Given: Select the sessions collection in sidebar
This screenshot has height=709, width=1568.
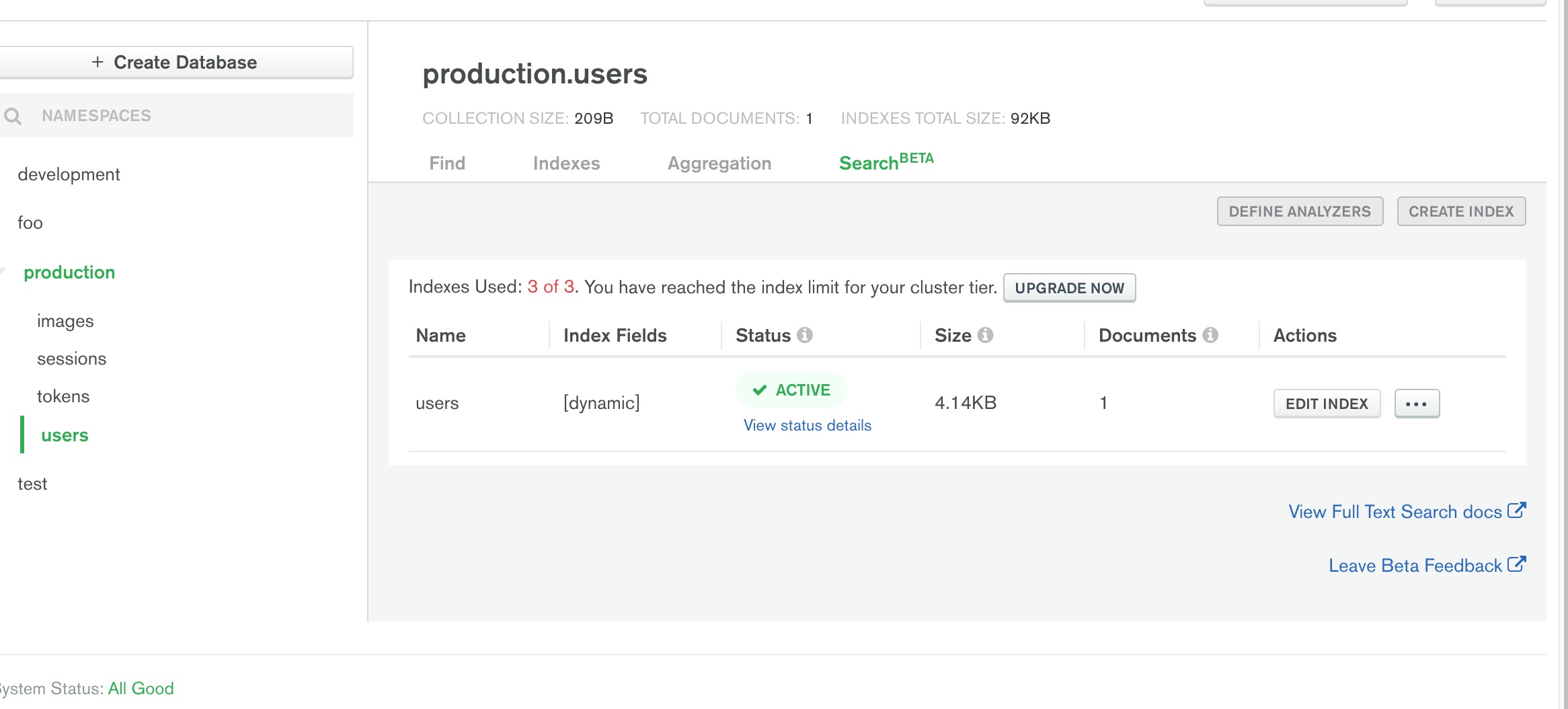Looking at the screenshot, I should [x=71, y=359].
